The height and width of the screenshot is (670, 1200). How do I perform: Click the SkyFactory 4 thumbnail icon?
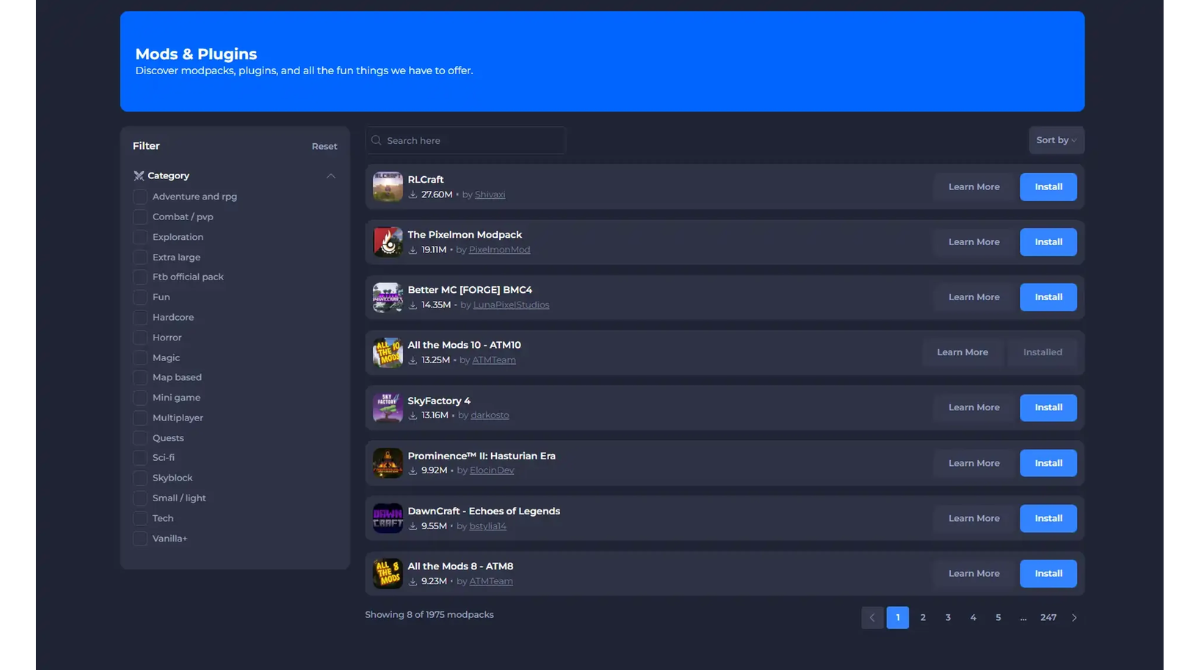pos(387,407)
